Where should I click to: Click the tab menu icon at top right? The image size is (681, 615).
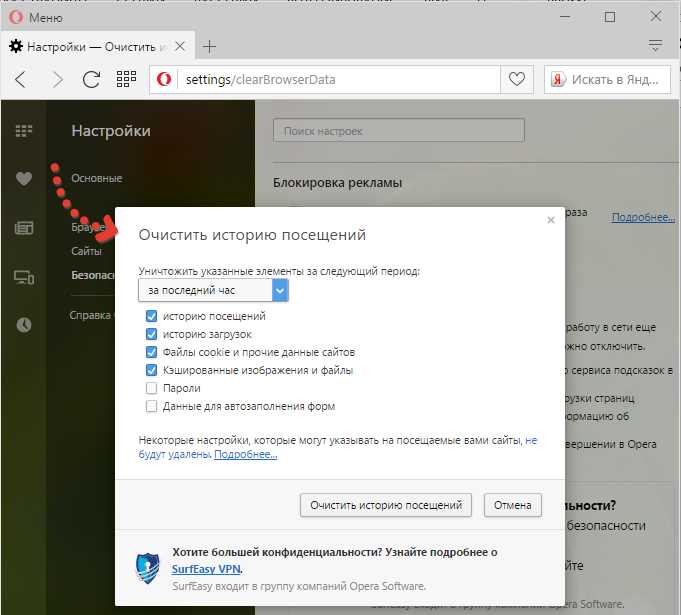(656, 45)
